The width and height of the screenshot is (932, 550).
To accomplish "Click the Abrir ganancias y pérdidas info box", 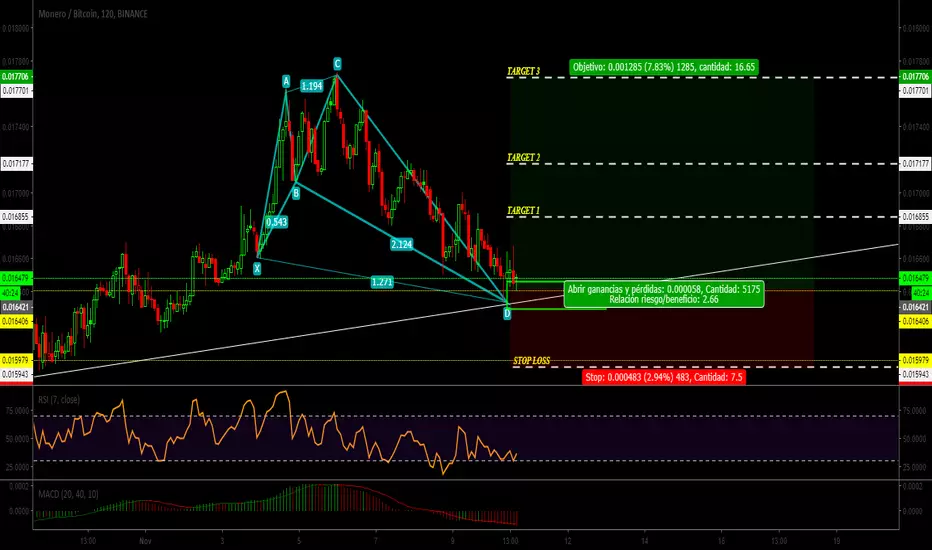I will click(664, 294).
